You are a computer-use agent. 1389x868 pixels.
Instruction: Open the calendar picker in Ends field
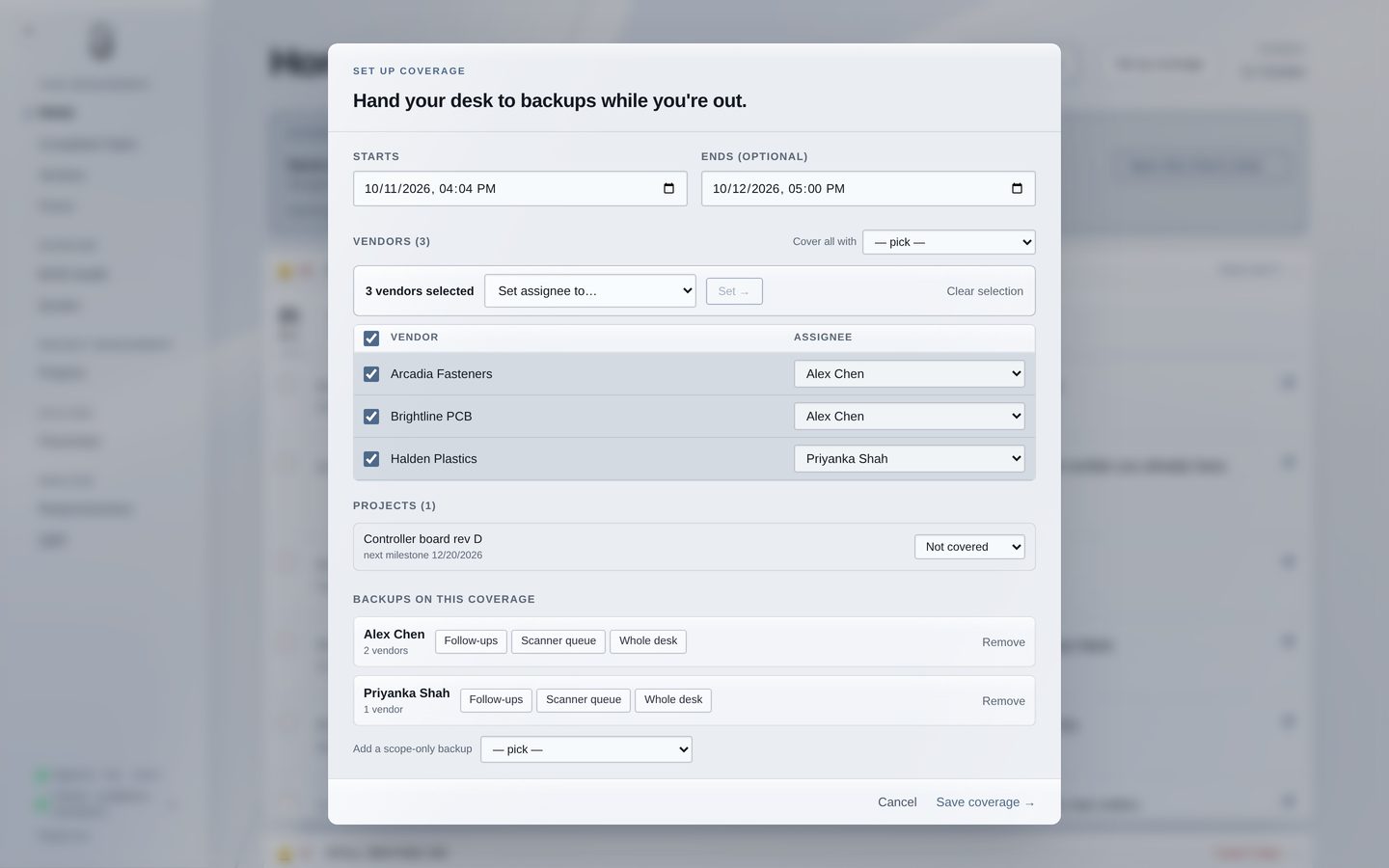click(x=1017, y=188)
